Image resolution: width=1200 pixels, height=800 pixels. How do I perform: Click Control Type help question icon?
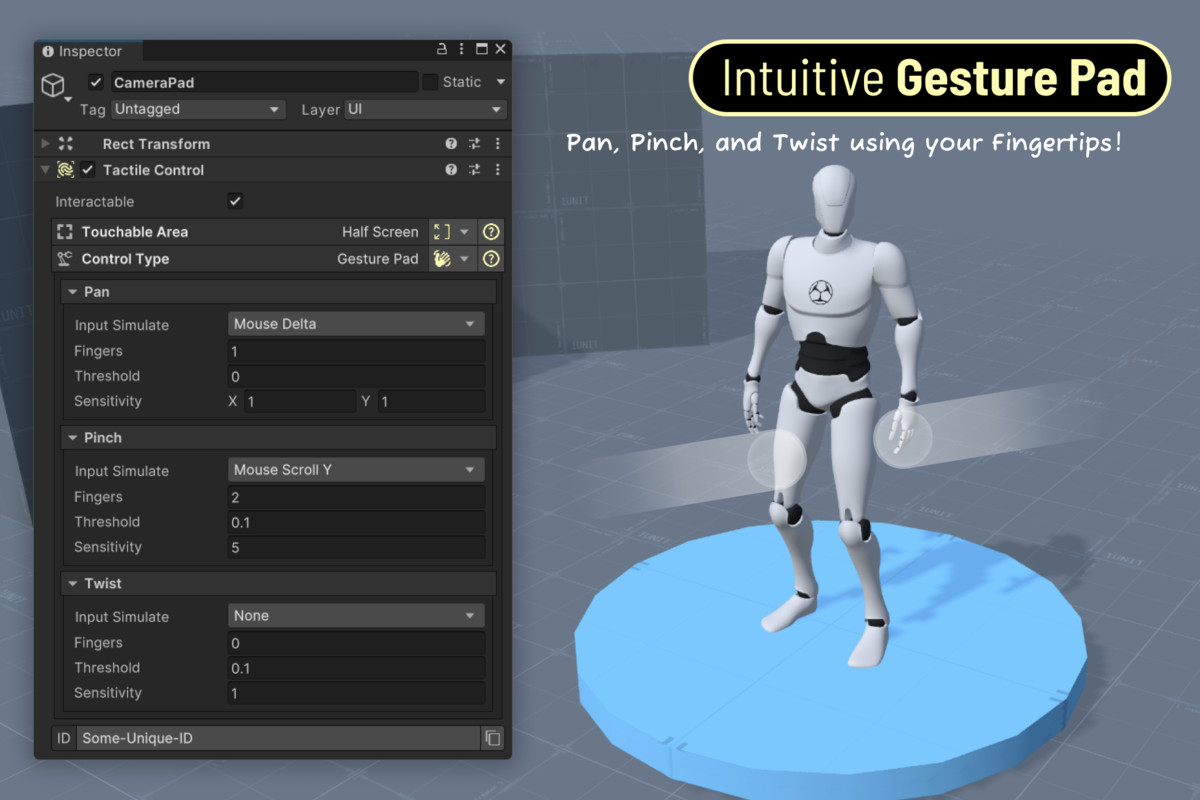(491, 259)
